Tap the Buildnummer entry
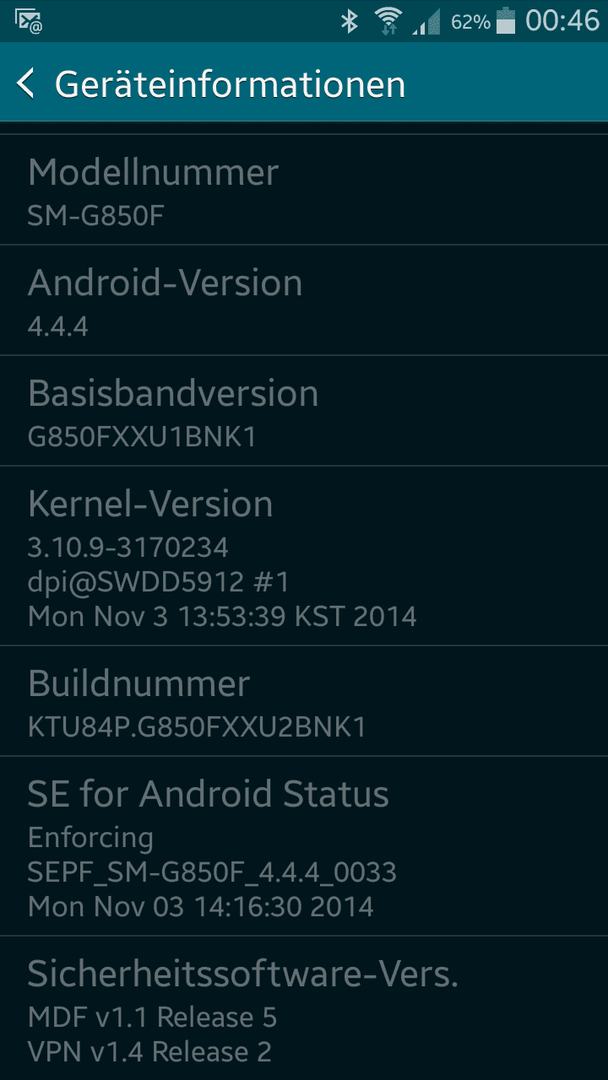 [x=304, y=701]
